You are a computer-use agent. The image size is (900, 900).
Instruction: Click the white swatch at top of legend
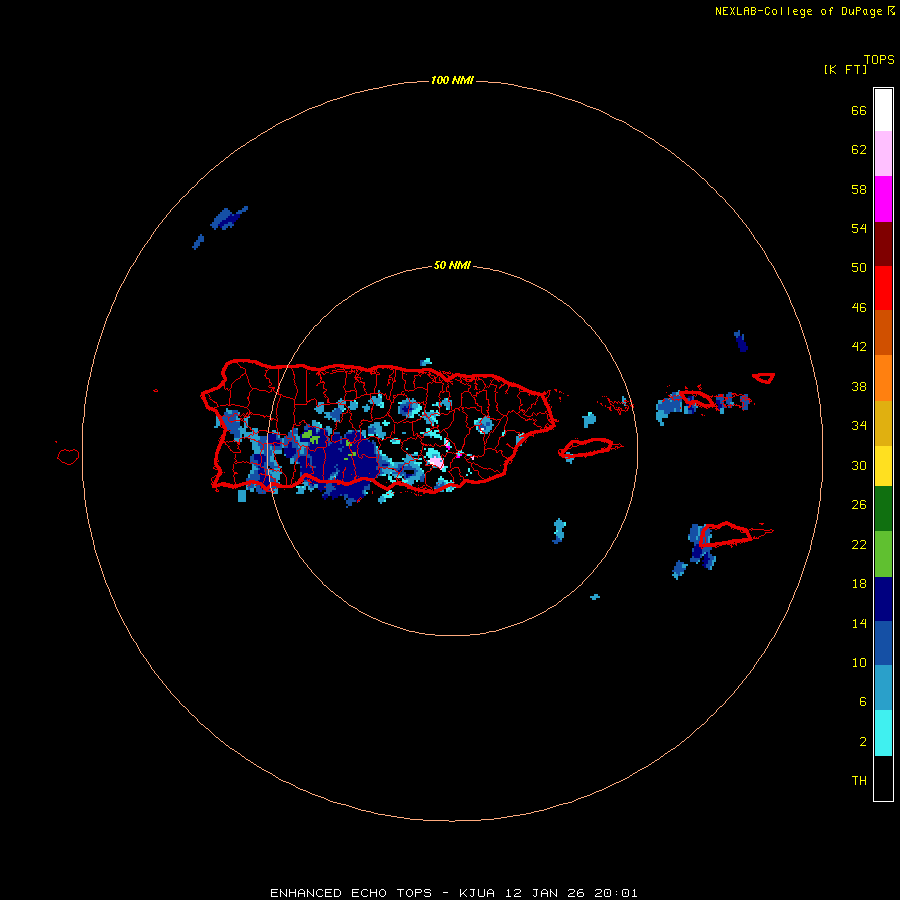coord(883,110)
